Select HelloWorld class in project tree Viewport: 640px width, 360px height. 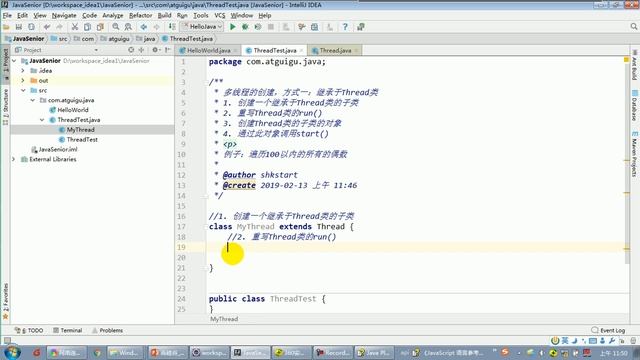(73, 110)
